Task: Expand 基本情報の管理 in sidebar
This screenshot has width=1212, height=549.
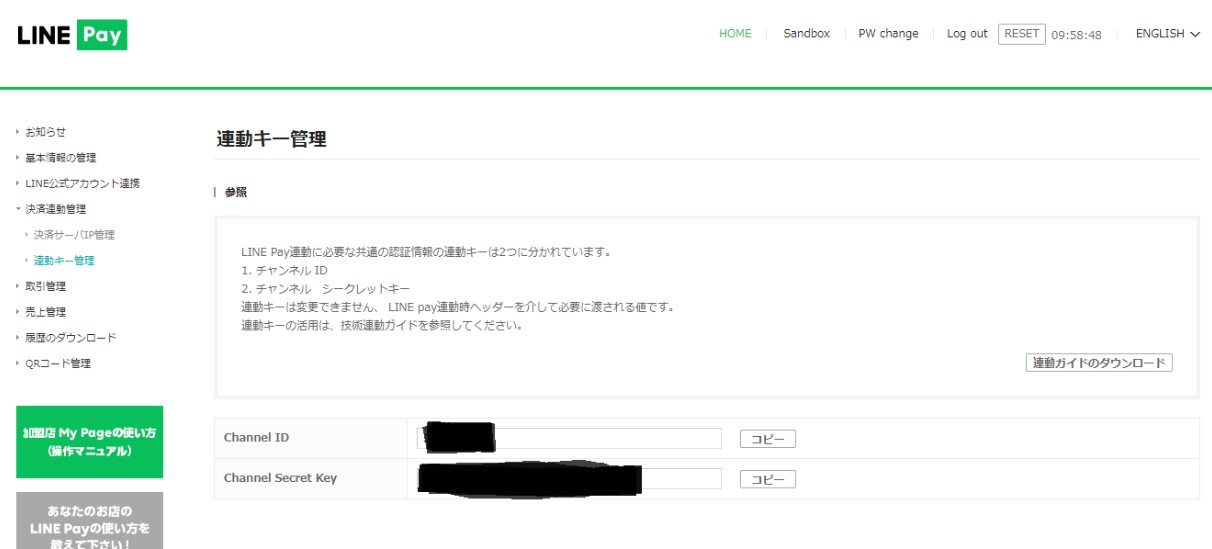Action: pos(61,158)
